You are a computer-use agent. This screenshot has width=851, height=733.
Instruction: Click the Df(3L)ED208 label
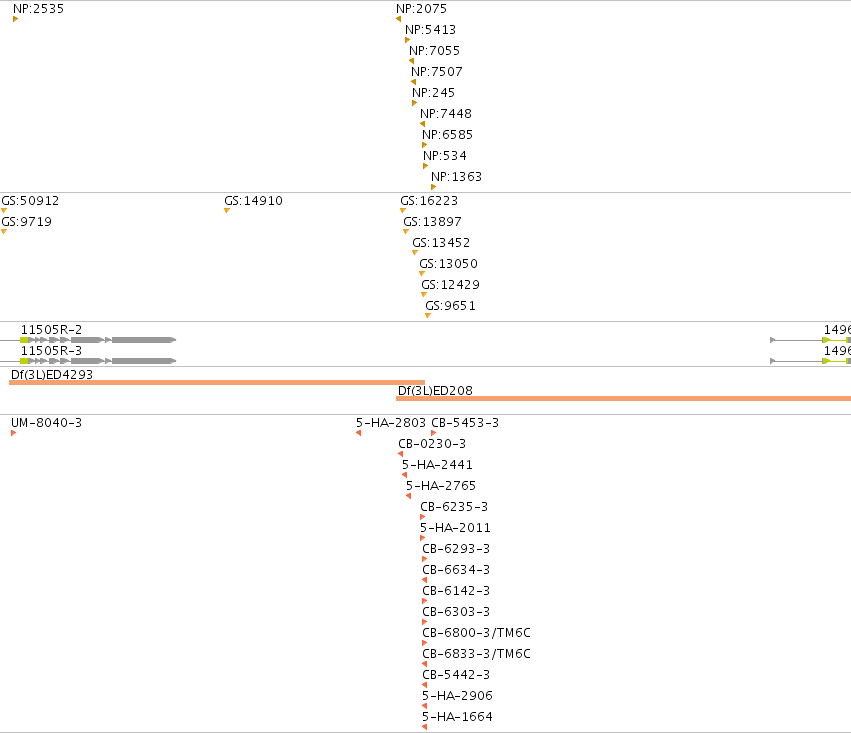435,391
